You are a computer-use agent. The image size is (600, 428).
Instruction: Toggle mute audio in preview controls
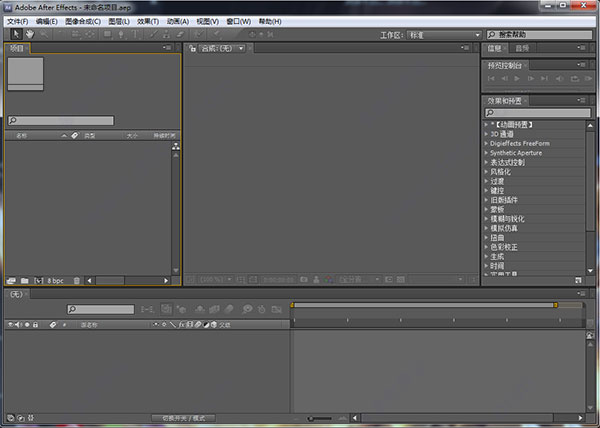point(559,78)
